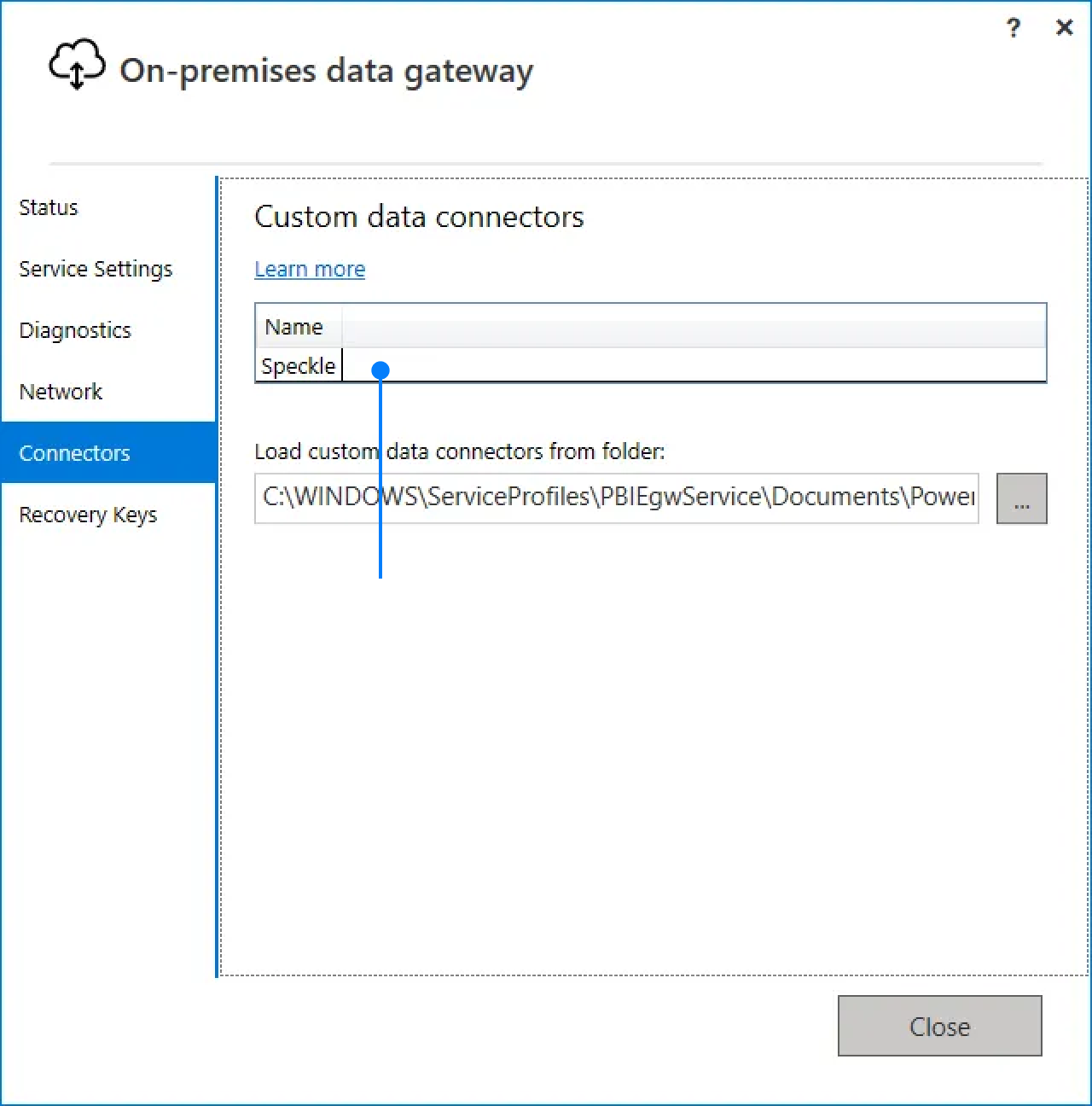
Task: Select the Connectors tab
Action: click(x=74, y=452)
